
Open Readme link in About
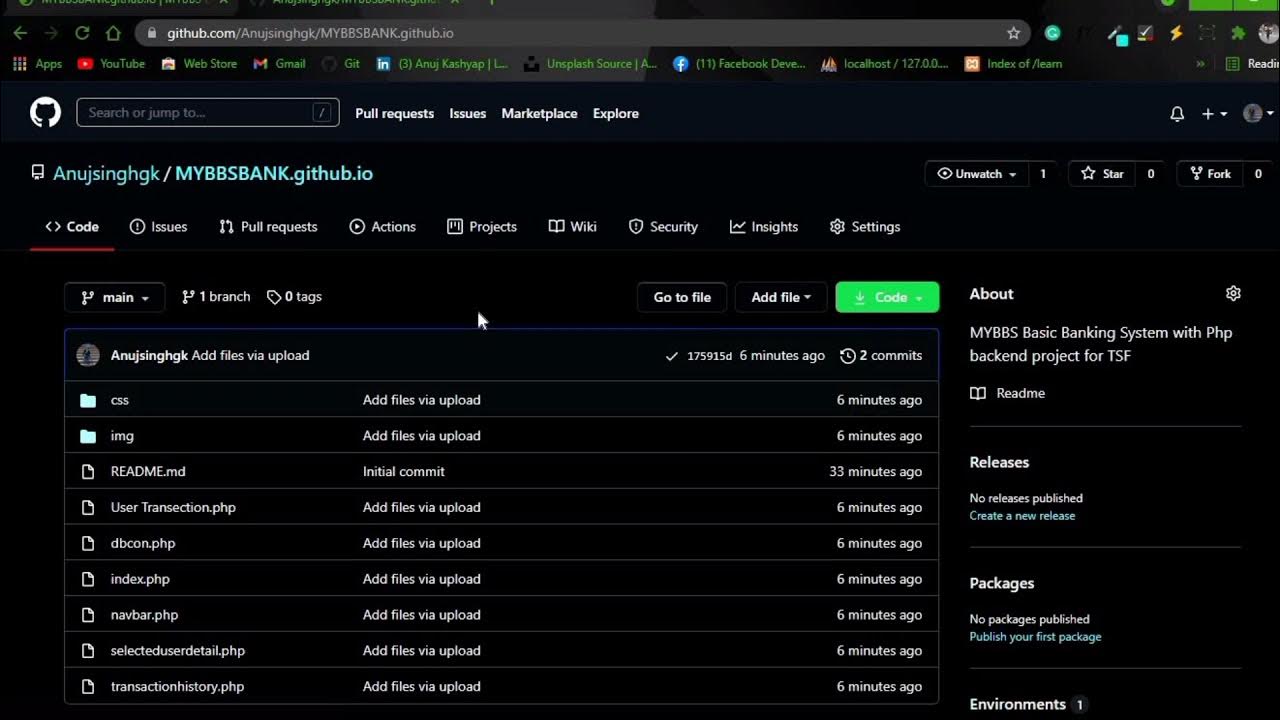point(1008,393)
